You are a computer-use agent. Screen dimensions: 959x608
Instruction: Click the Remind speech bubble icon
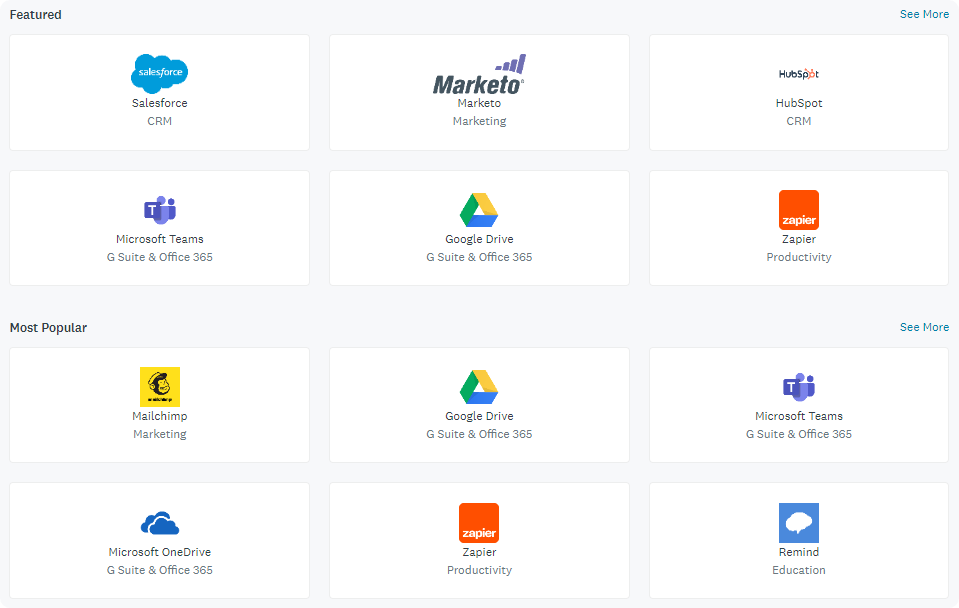(x=799, y=523)
